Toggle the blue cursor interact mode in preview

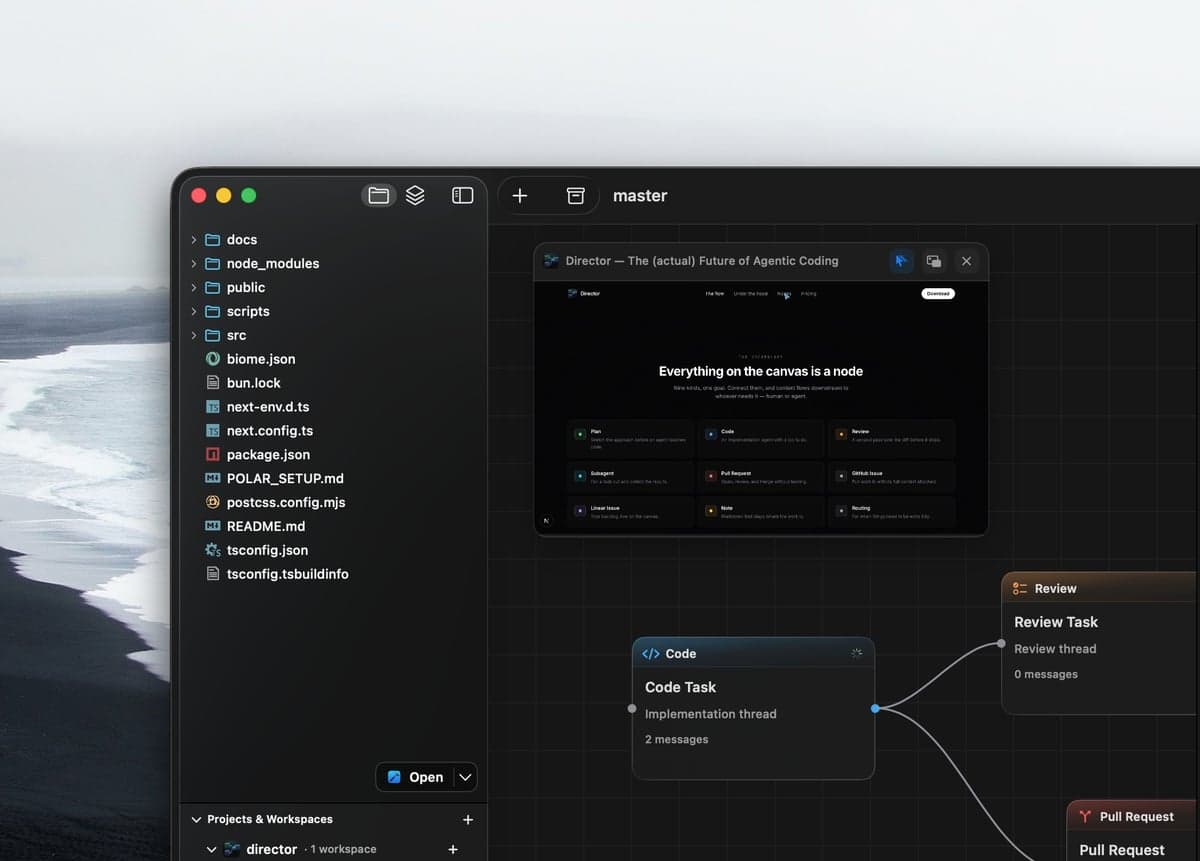[x=901, y=261]
